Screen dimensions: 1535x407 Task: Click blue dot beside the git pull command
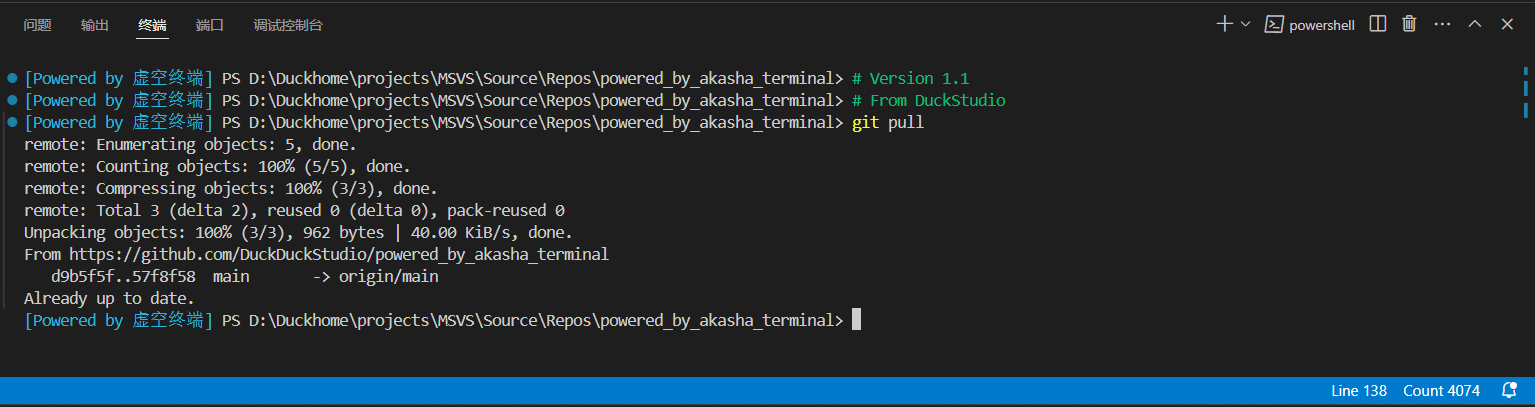(12, 122)
